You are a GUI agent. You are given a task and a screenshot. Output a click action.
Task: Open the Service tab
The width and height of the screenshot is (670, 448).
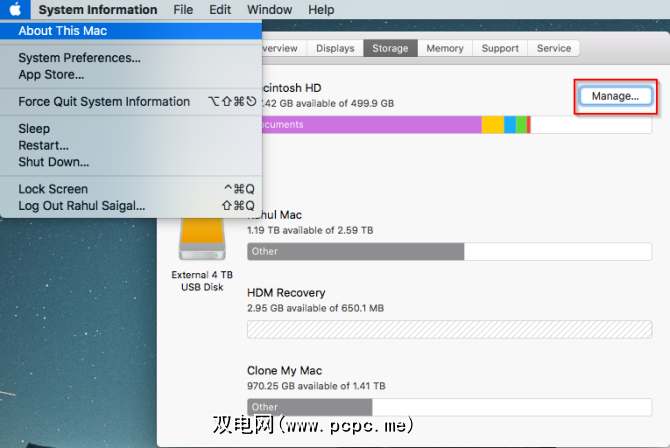[x=553, y=48]
